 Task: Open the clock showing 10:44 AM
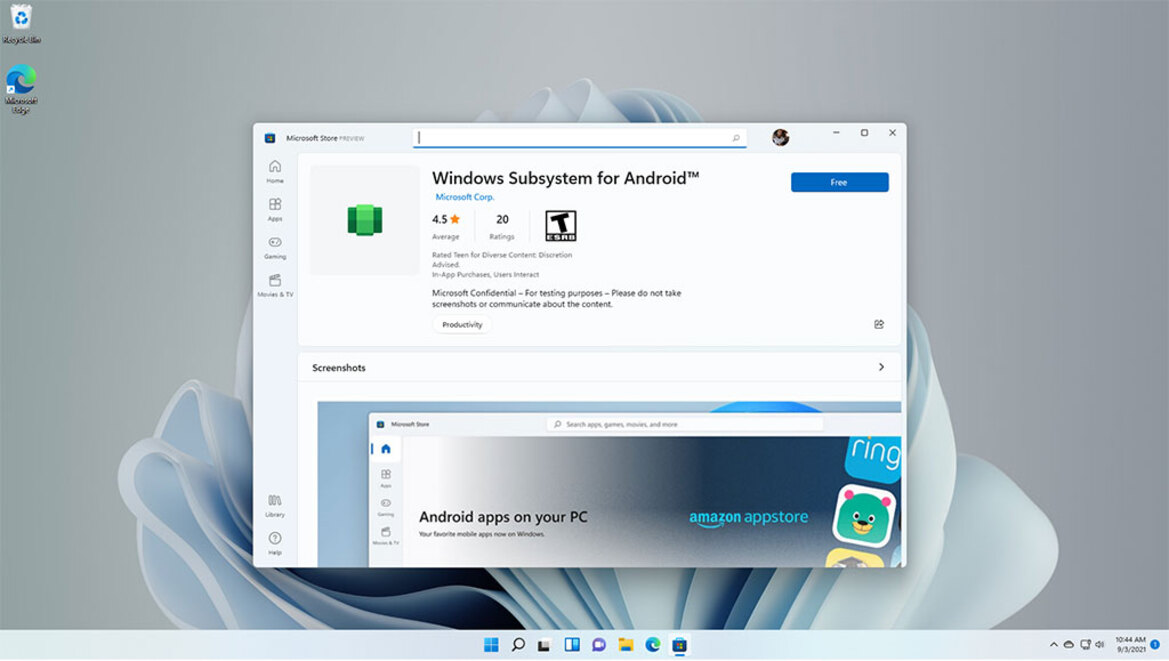coord(1130,645)
